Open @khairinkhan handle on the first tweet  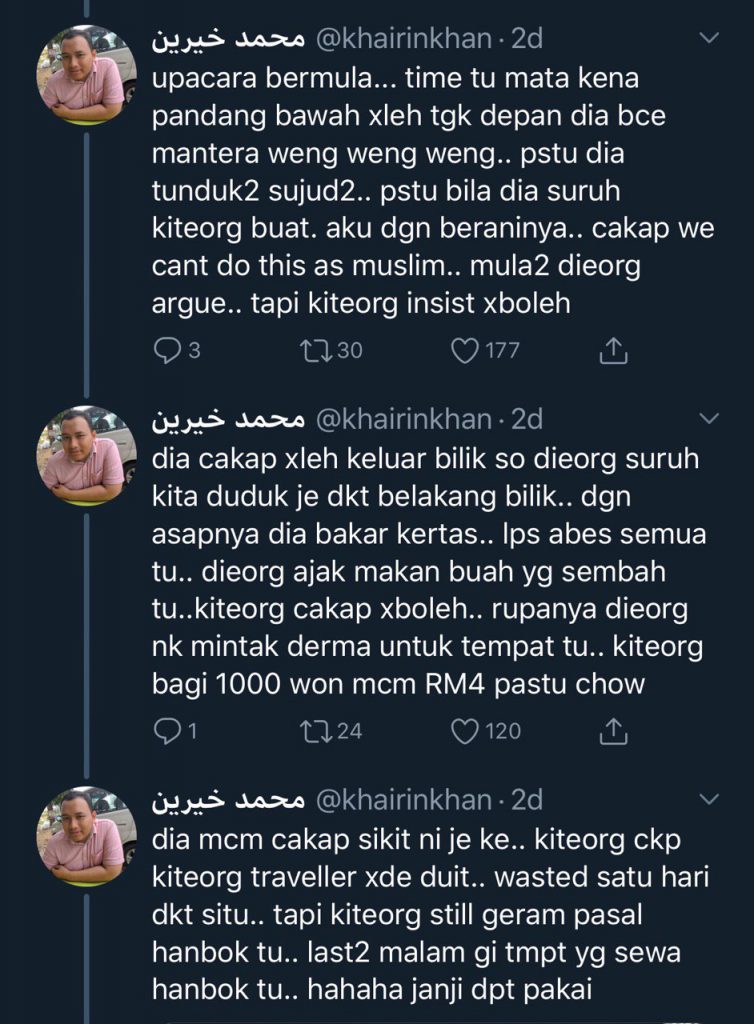point(404,39)
